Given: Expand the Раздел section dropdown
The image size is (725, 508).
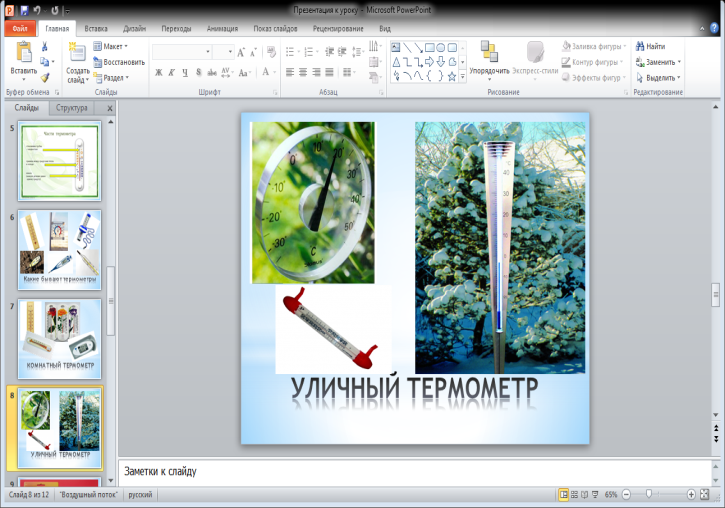Looking at the screenshot, I should [112, 77].
